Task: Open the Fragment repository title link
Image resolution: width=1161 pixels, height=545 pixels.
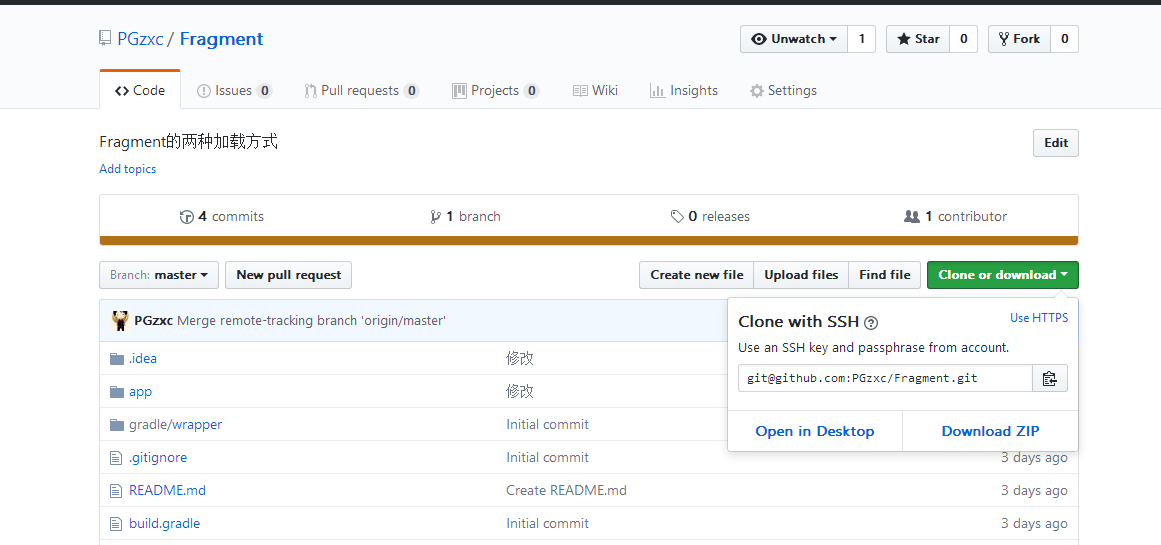Action: 221,39
